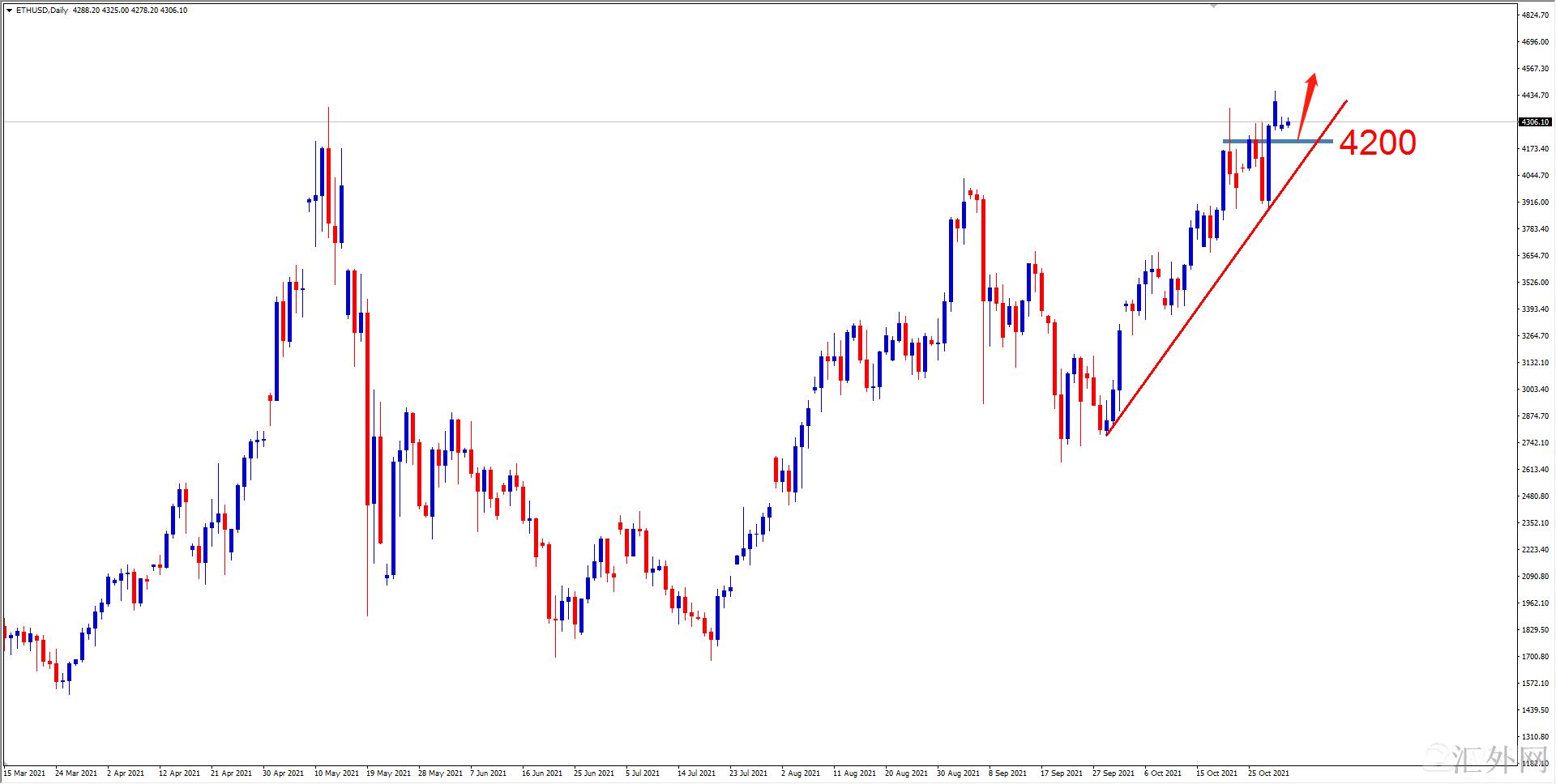The height and width of the screenshot is (784, 1556).
Task: Click the 4173.40 price axis label
Action: [1535, 149]
